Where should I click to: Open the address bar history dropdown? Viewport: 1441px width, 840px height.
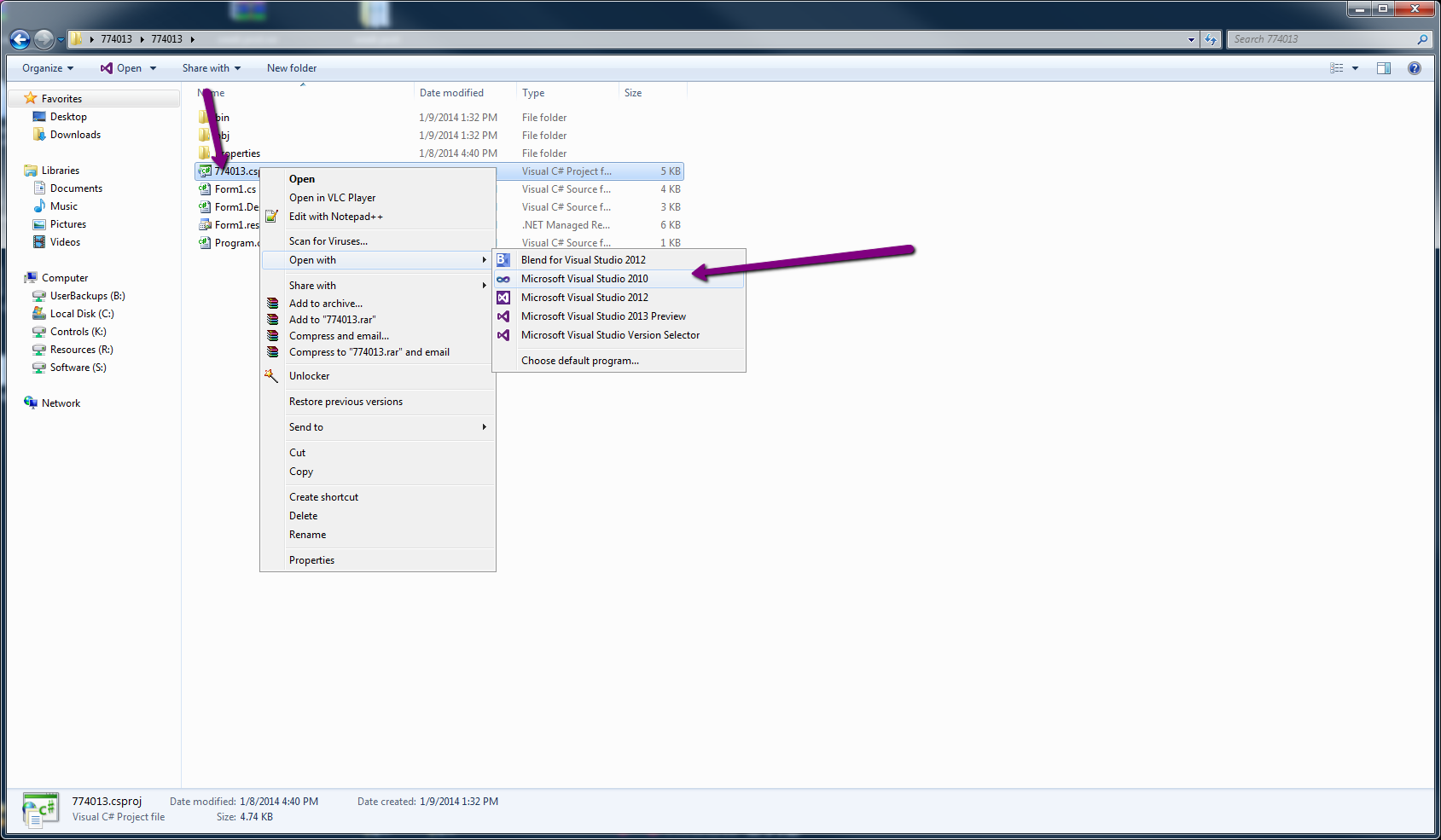coord(1192,39)
